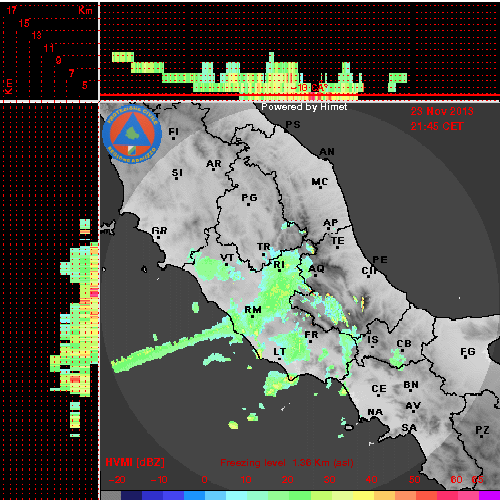Click the PZ city marker
Viewport: 500px width, 500px height.
click(x=482, y=431)
